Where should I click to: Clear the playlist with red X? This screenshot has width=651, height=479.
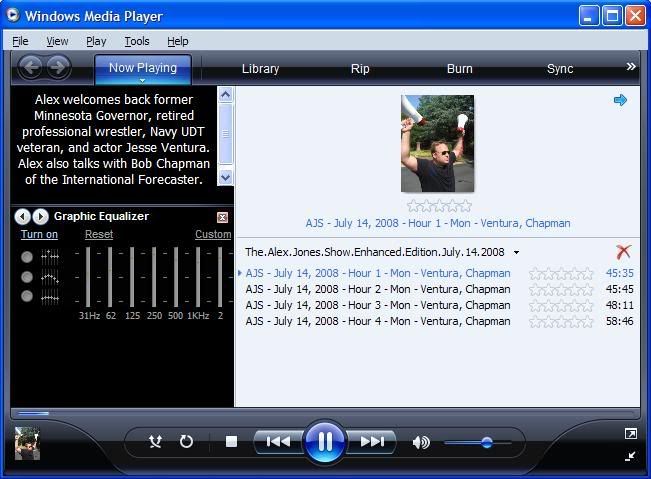pos(623,252)
